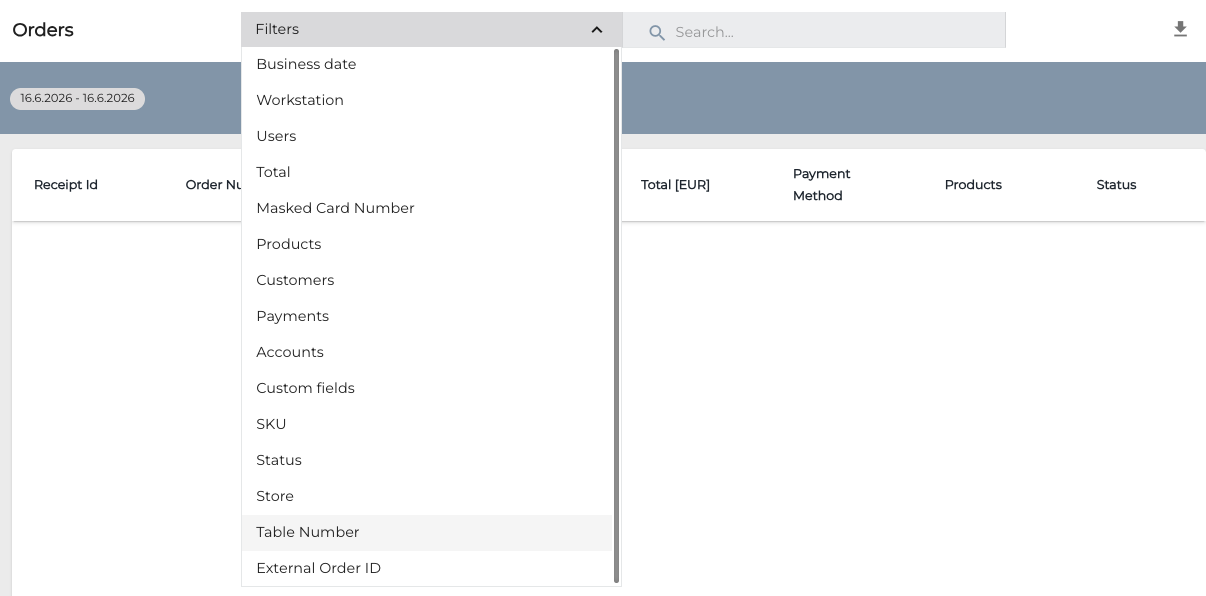Select the SKU filter option

[427, 424]
